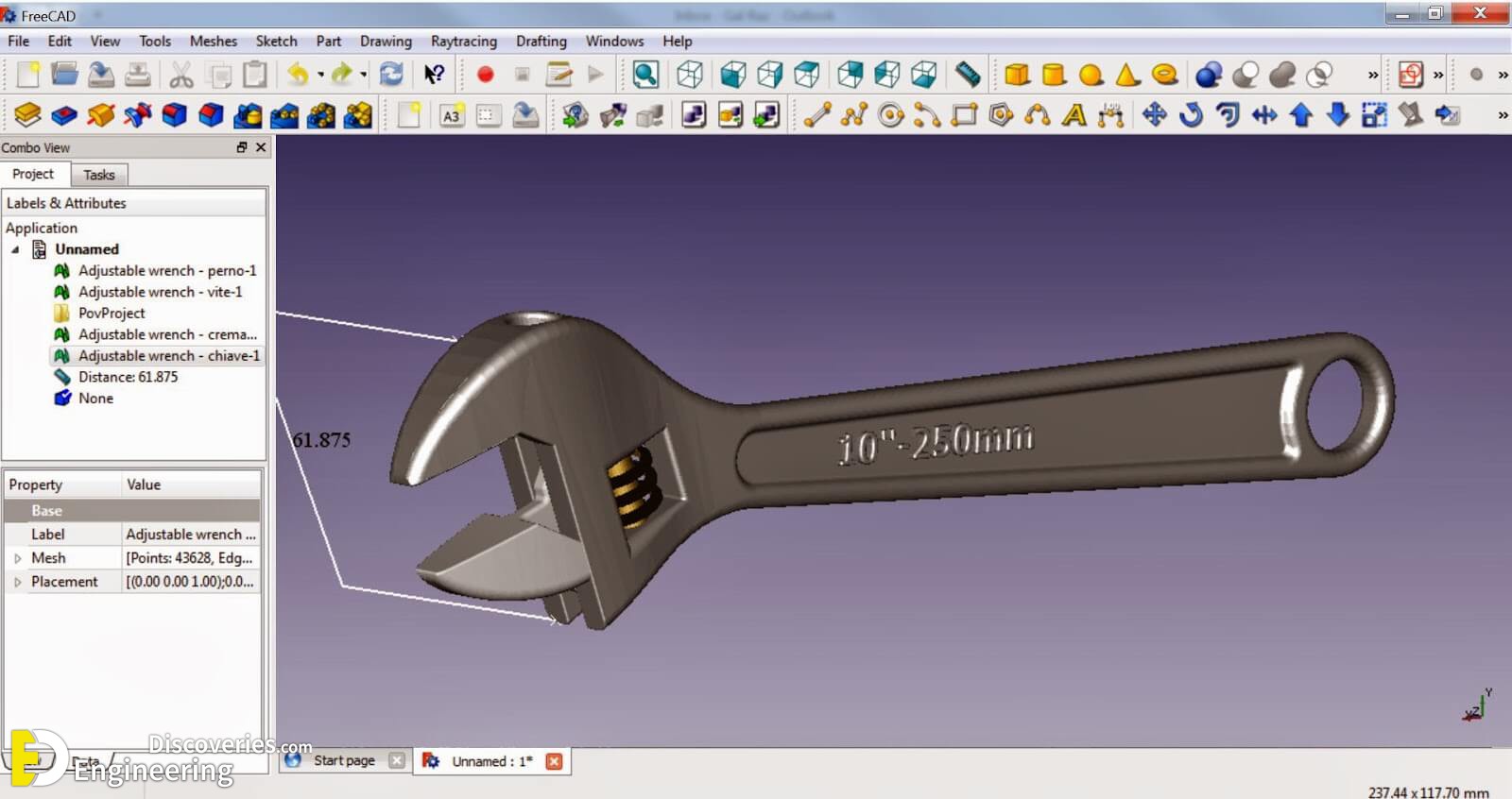This screenshot has width=1512, height=799.
Task: Select 'Distance: 61.875' tree item
Action: [128, 377]
